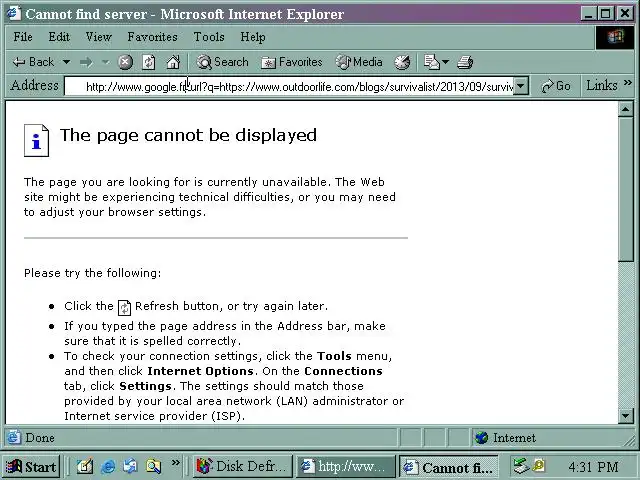The width and height of the screenshot is (640, 480).
Task: Click the Start button
Action: click(31, 467)
